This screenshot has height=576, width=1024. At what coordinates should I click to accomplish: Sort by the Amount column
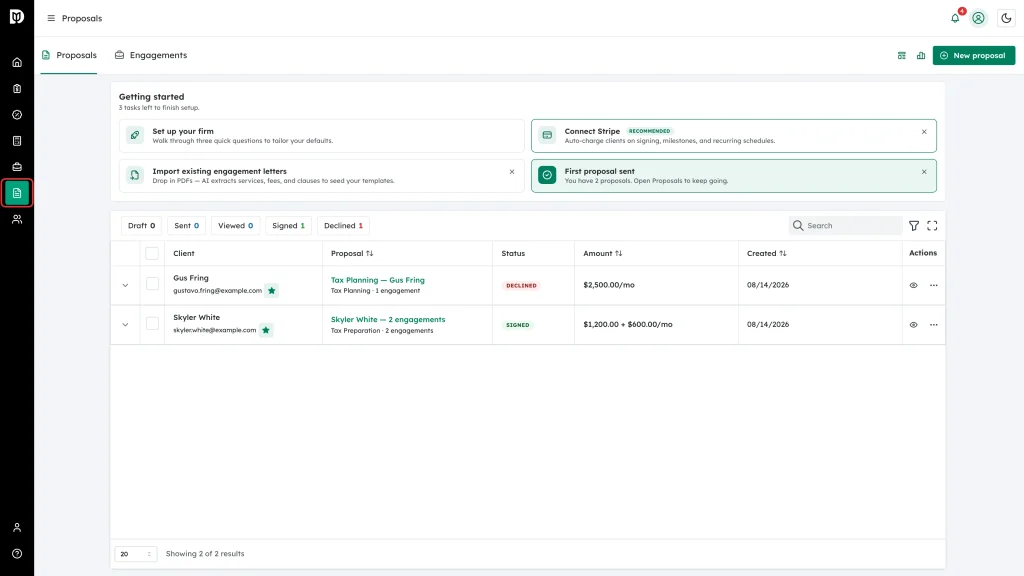point(603,253)
